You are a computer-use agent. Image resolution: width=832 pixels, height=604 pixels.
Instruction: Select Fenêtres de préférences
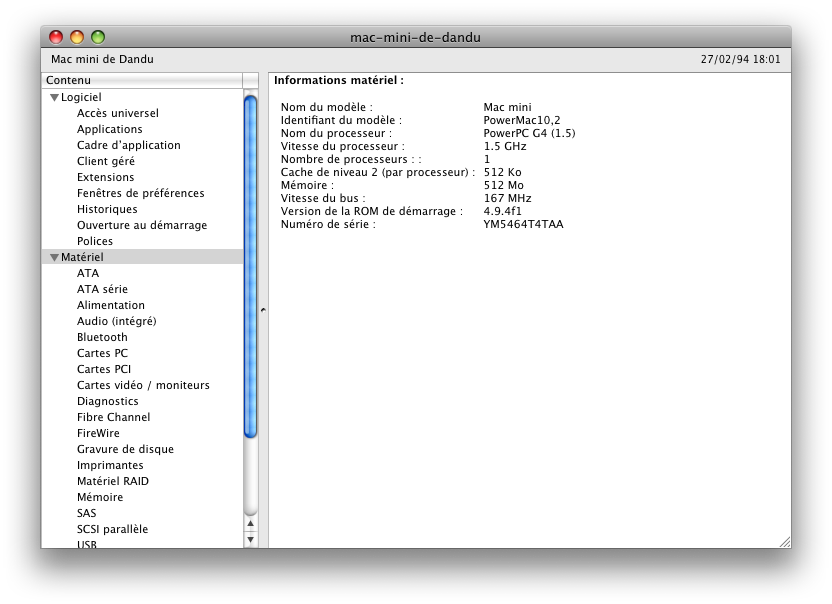pyautogui.click(x=140, y=193)
